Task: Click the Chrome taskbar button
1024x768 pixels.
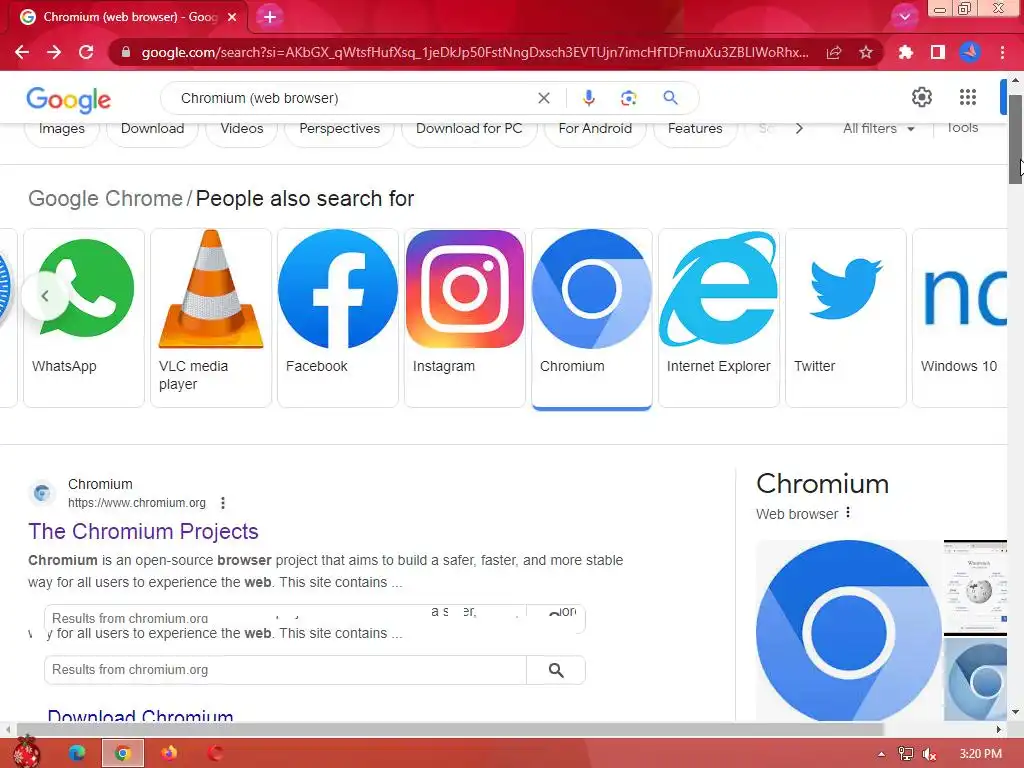Action: [122, 753]
